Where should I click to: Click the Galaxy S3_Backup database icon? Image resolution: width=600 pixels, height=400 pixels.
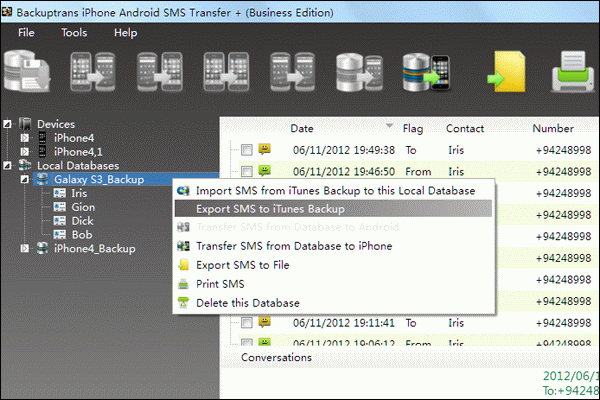tap(42, 179)
